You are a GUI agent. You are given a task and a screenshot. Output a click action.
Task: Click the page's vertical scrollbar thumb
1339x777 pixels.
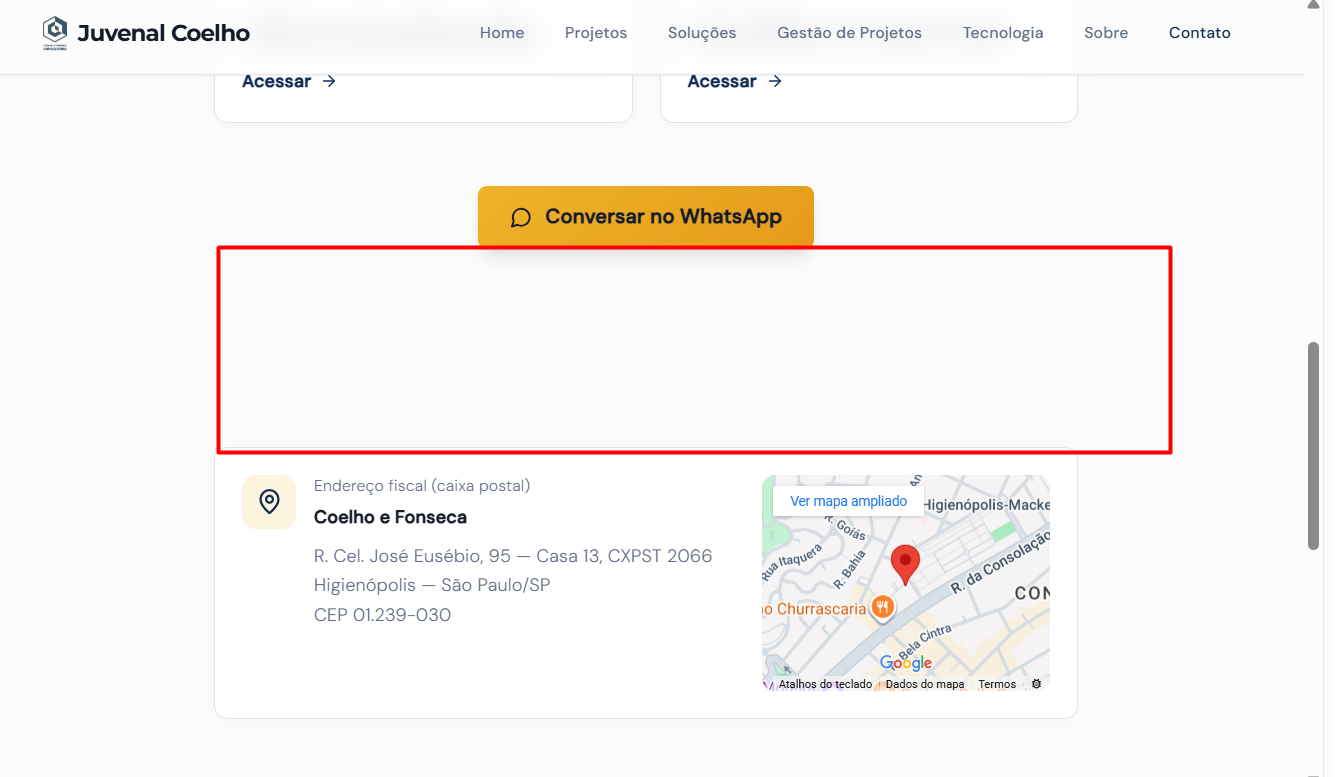[x=1313, y=445]
